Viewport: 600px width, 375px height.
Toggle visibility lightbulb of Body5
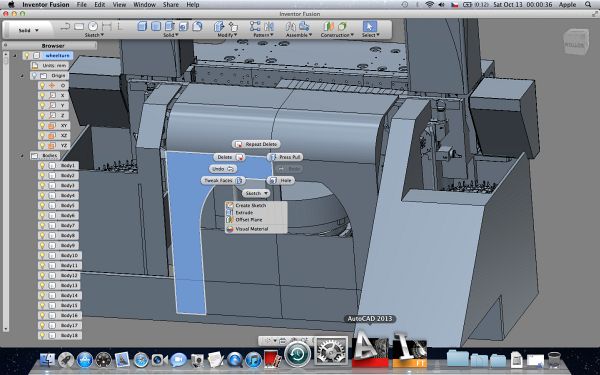(42, 205)
